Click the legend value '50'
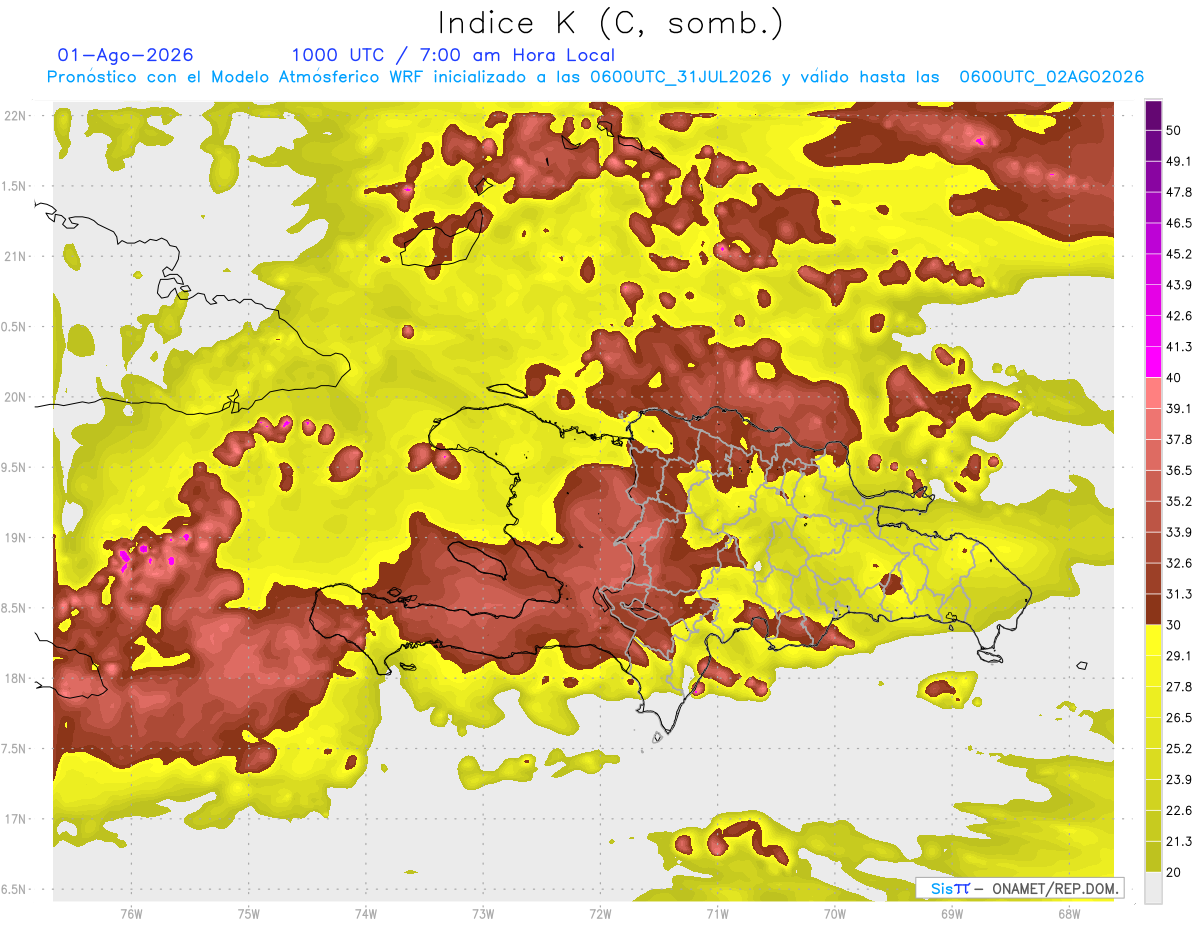Image resolution: width=1200 pixels, height=927 pixels. [1174, 130]
